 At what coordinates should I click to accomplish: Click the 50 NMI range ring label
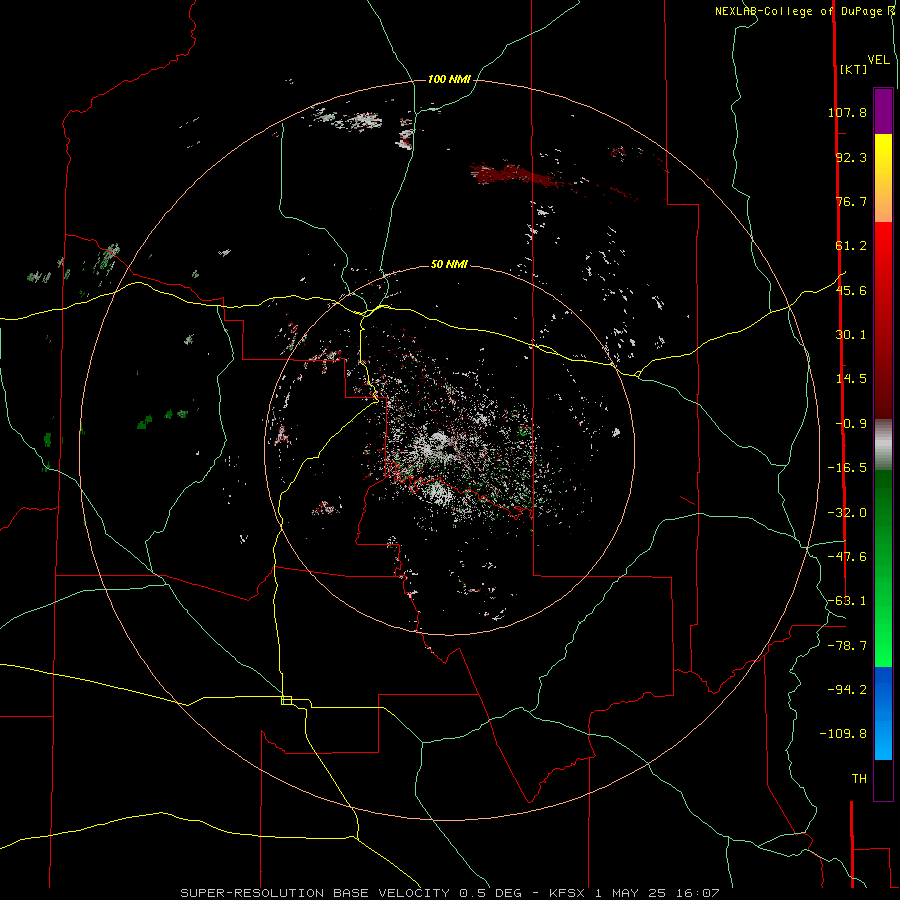[449, 265]
